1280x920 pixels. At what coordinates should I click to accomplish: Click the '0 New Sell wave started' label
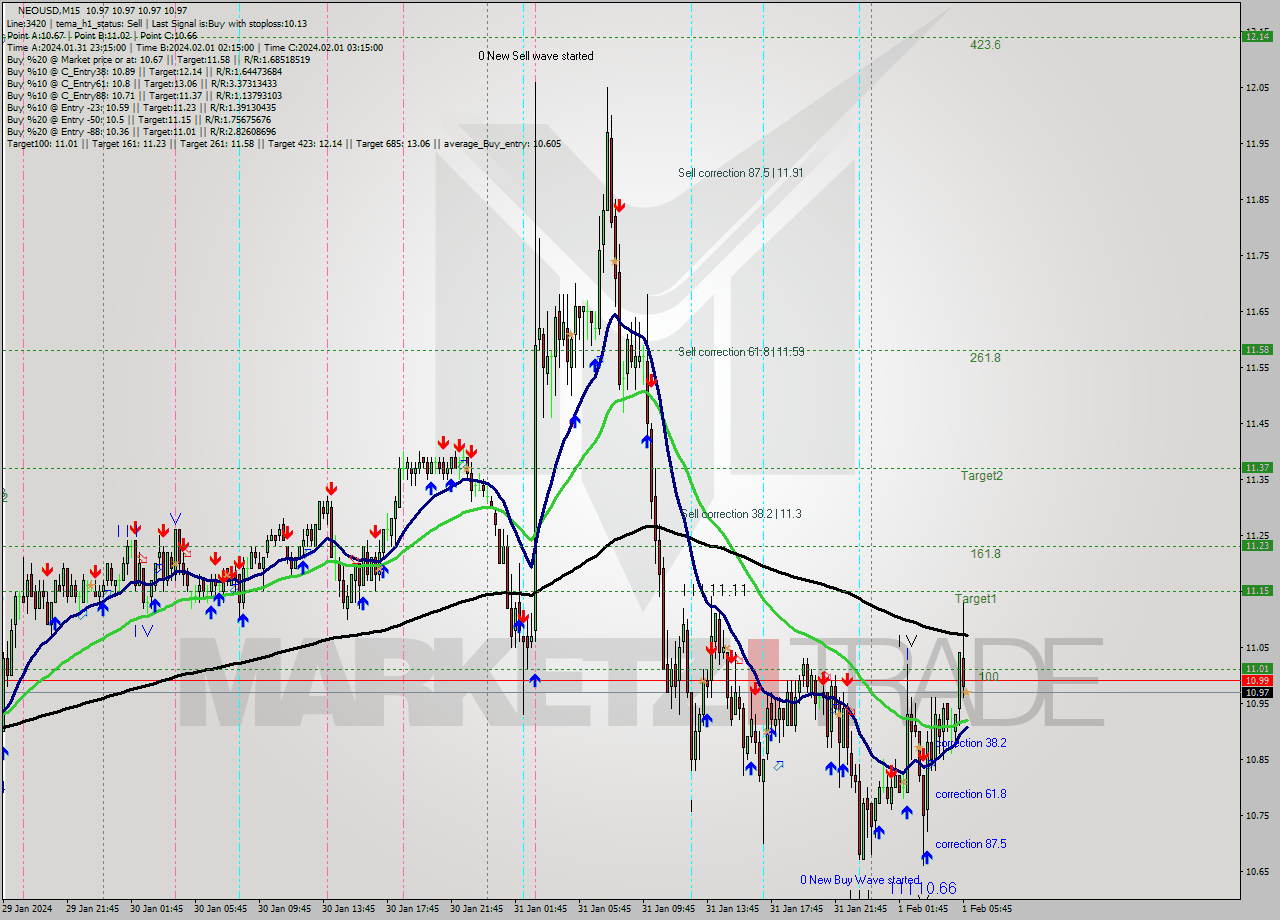tap(536, 56)
